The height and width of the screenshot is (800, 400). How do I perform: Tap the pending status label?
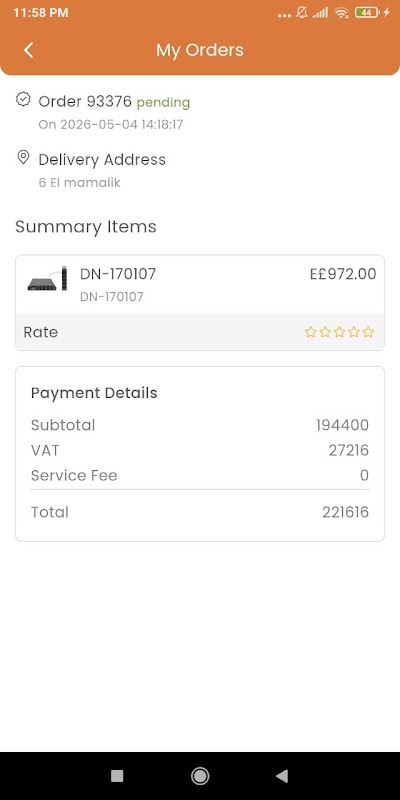click(x=163, y=103)
